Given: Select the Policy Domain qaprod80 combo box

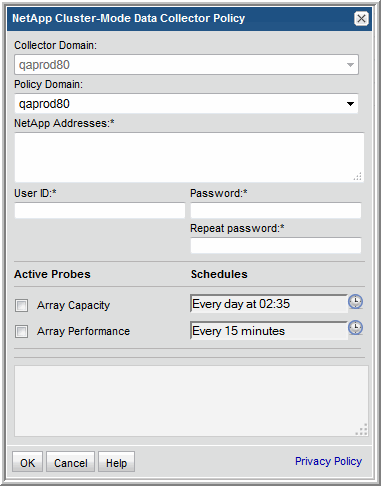Looking at the screenshot, I should (x=186, y=104).
